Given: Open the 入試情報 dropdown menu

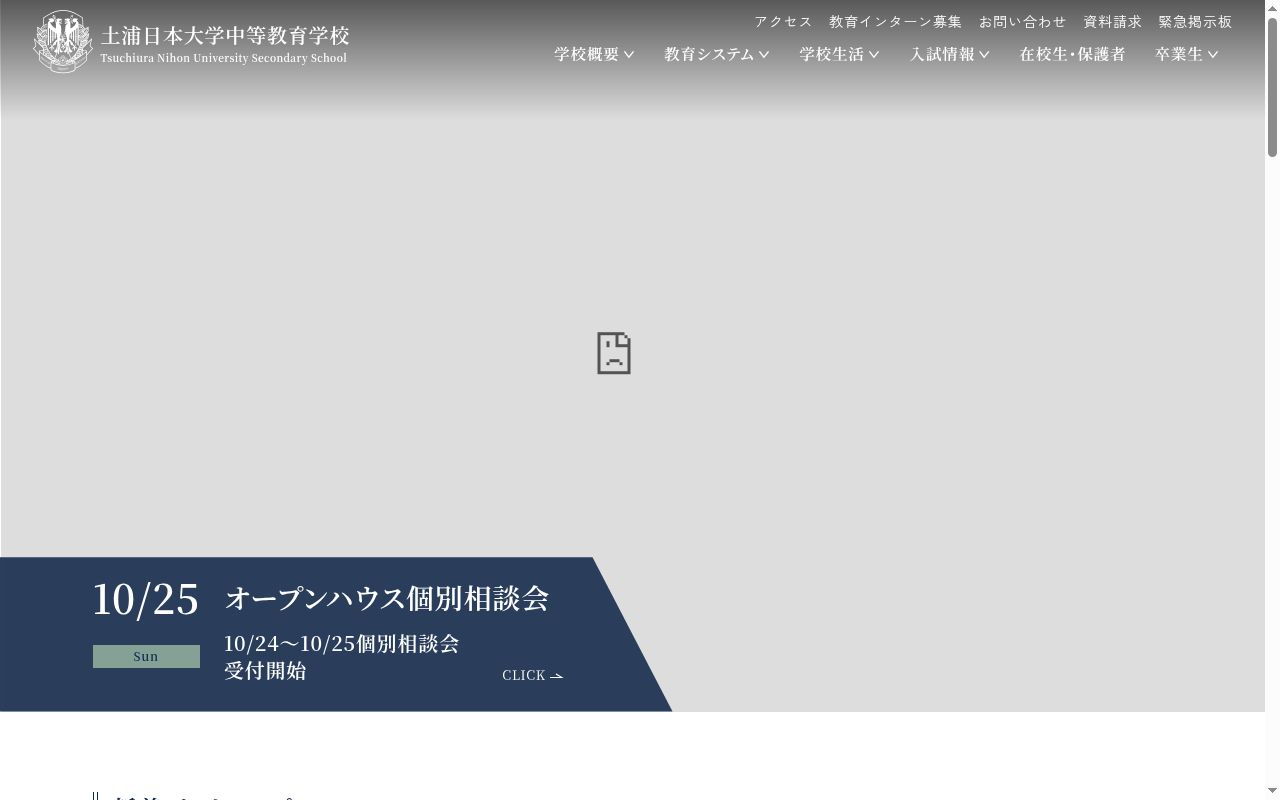Looking at the screenshot, I should (x=950, y=54).
